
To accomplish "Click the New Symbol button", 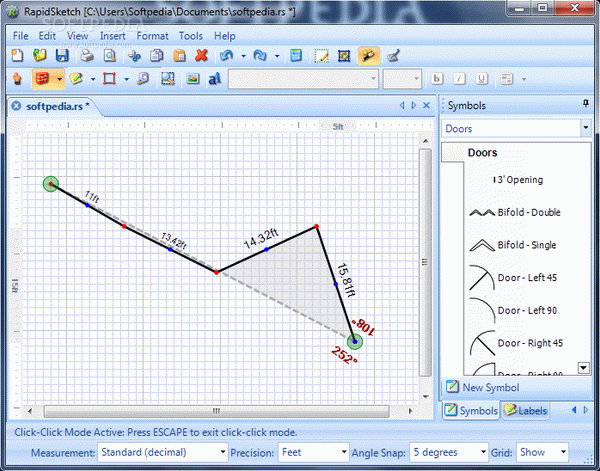I will tap(483, 387).
